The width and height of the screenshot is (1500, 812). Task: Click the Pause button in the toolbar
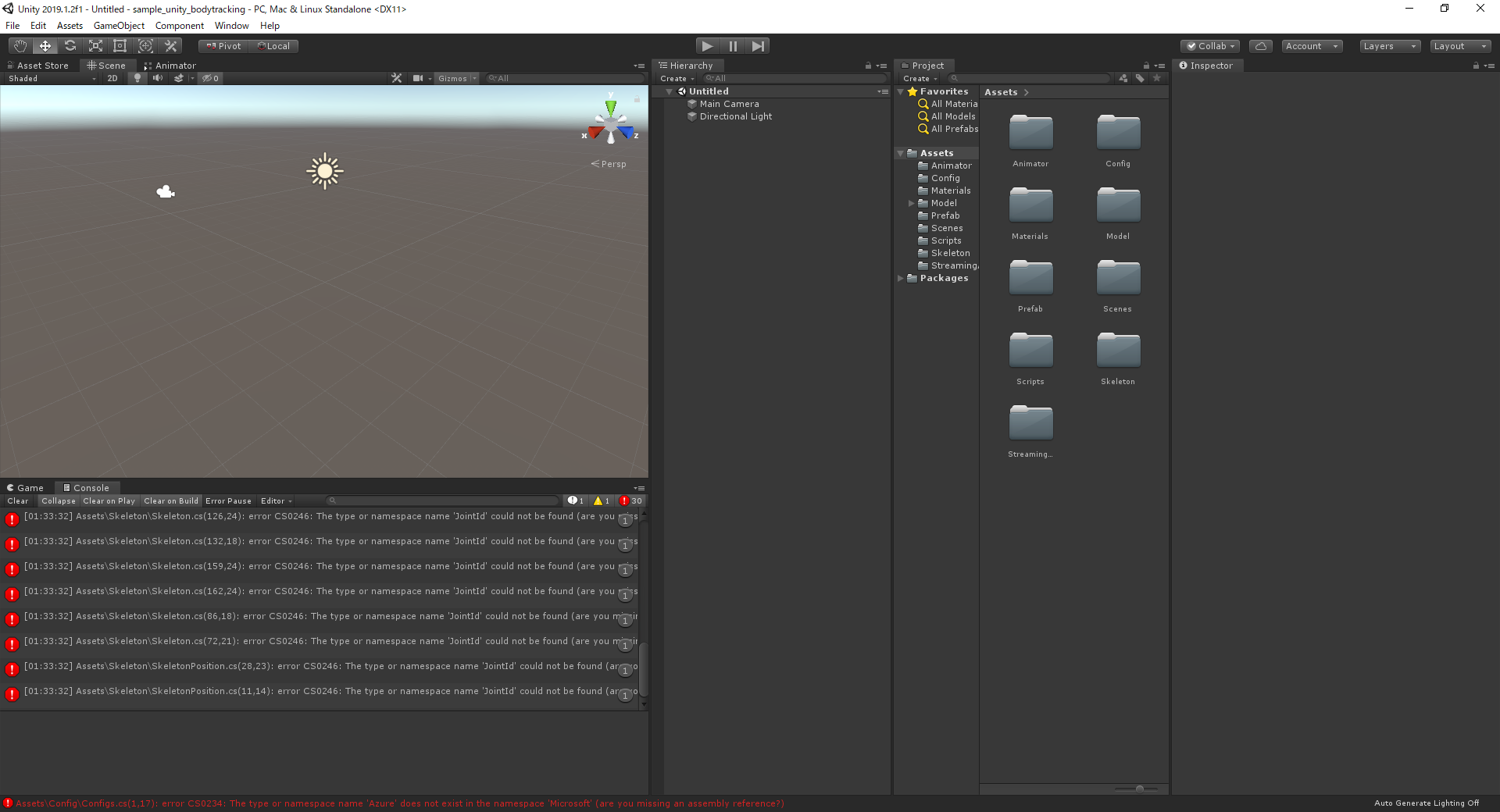point(733,46)
